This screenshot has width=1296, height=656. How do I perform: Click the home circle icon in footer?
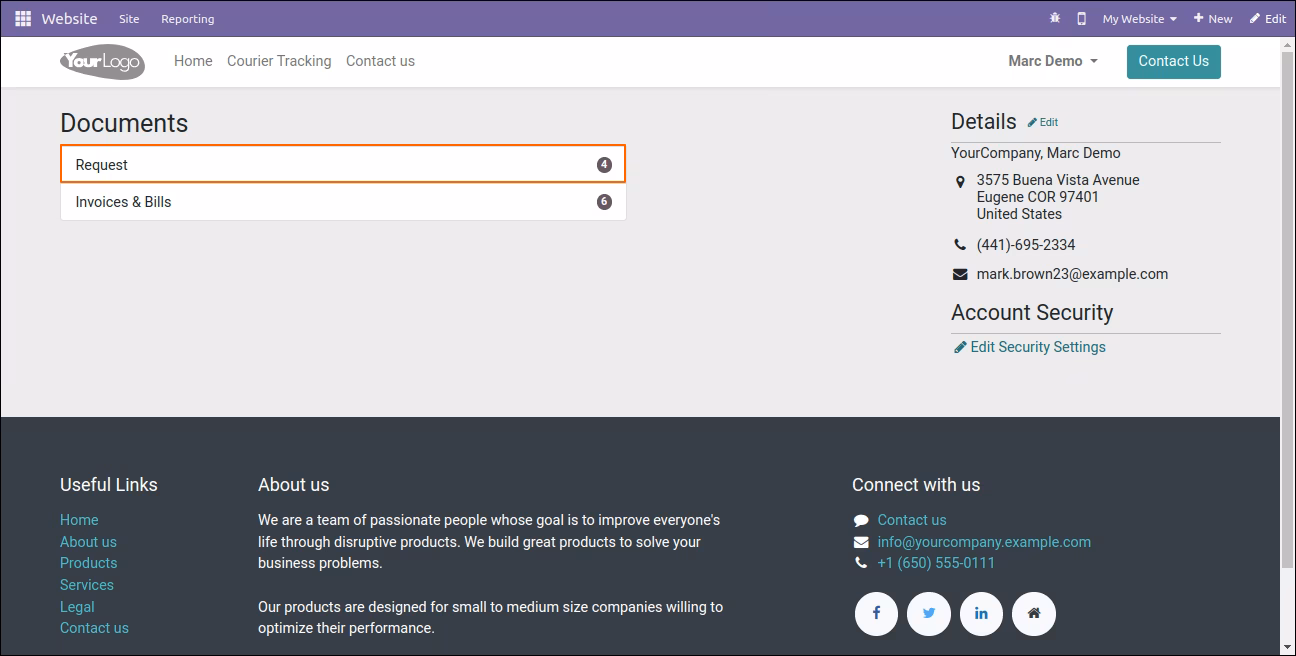tap(1034, 613)
